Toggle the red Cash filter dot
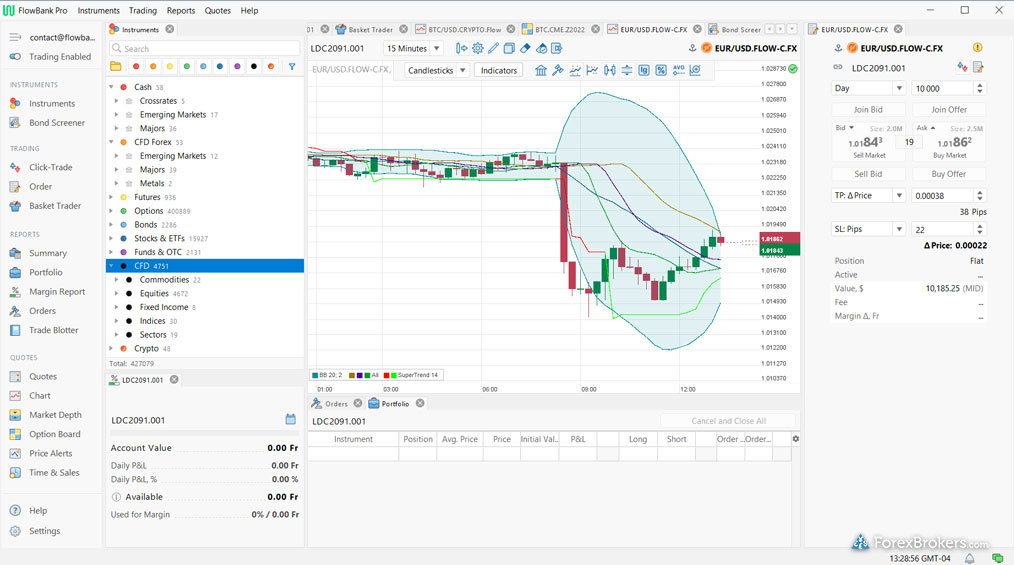 pyautogui.click(x=136, y=66)
